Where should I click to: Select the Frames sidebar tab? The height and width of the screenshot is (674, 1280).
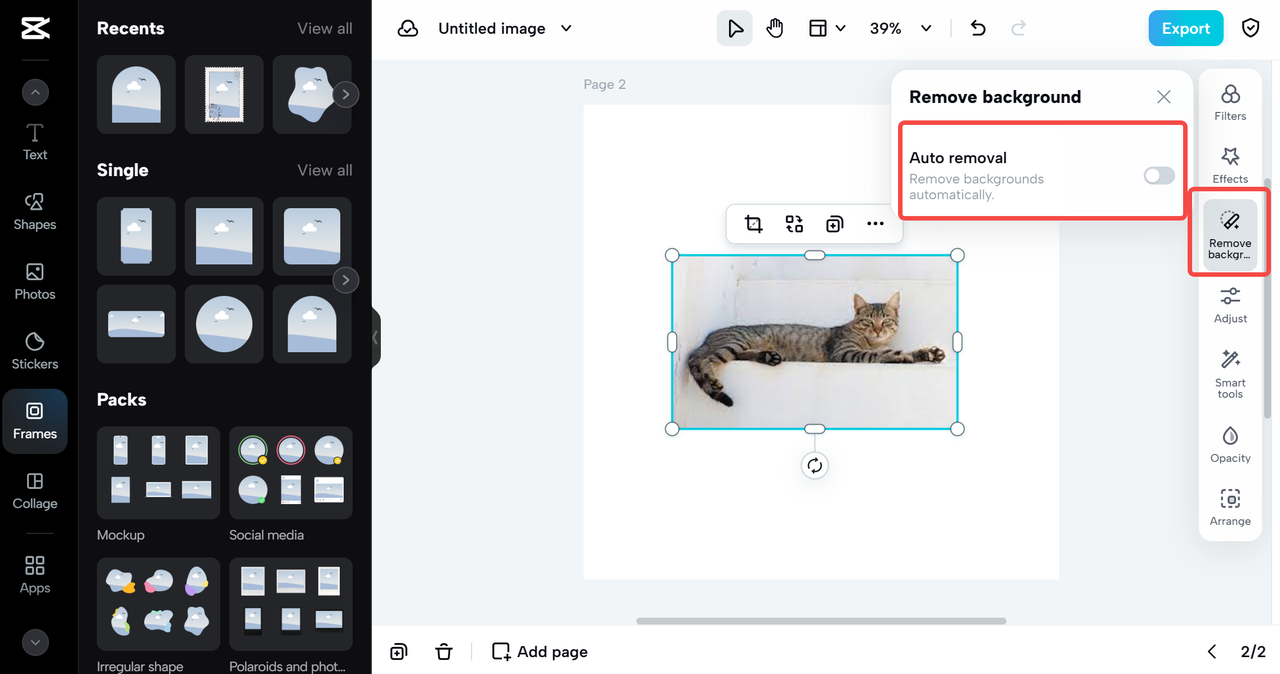pos(35,421)
